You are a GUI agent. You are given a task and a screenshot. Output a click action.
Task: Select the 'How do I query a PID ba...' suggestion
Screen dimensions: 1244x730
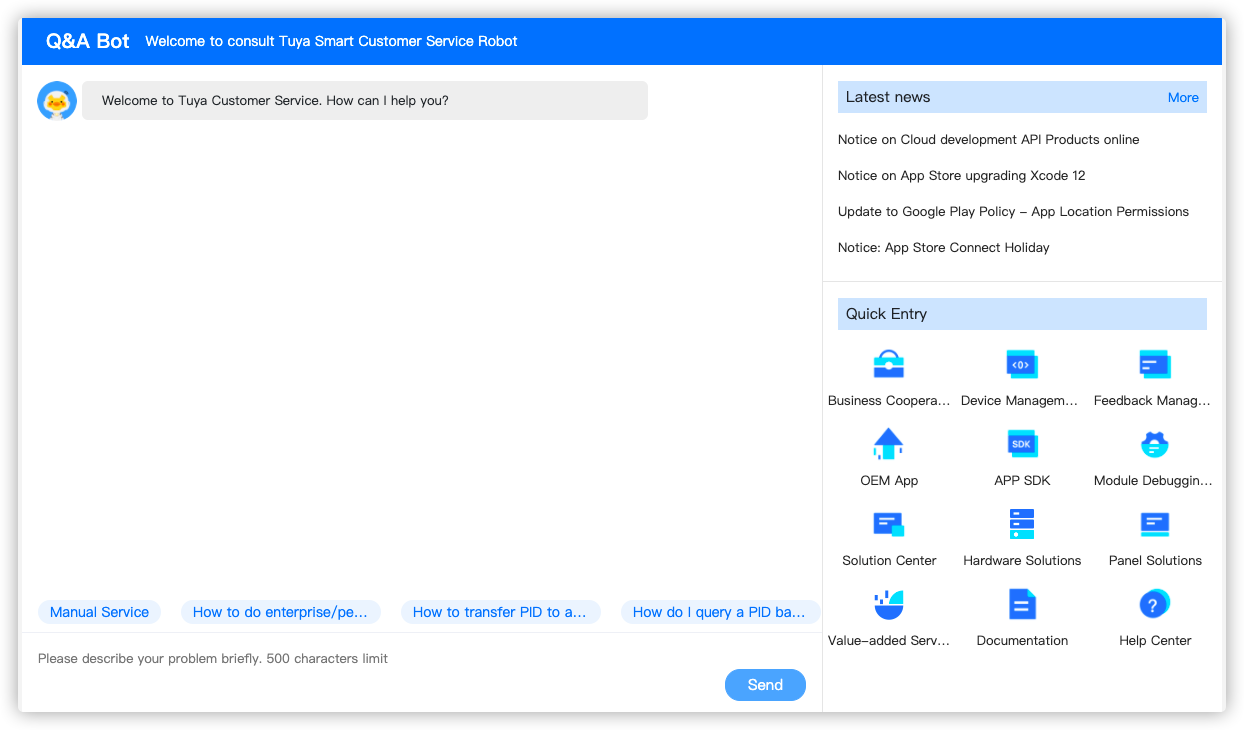click(x=720, y=612)
